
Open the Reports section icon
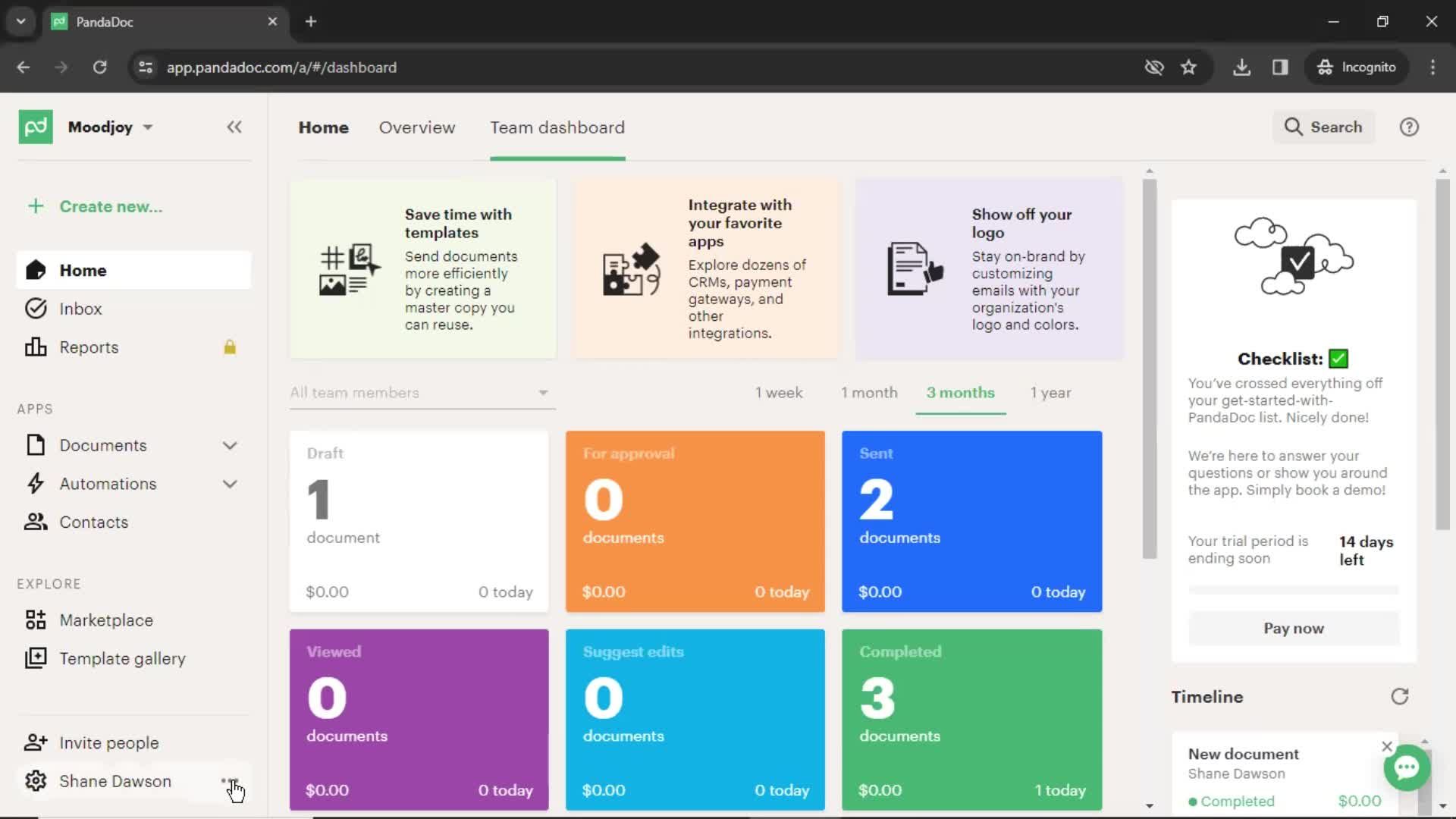click(x=35, y=347)
